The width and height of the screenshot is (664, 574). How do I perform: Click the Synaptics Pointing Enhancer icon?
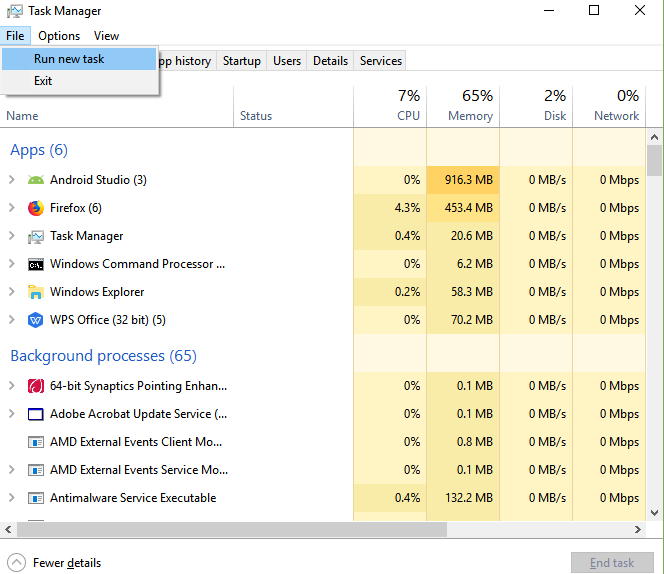click(36, 386)
